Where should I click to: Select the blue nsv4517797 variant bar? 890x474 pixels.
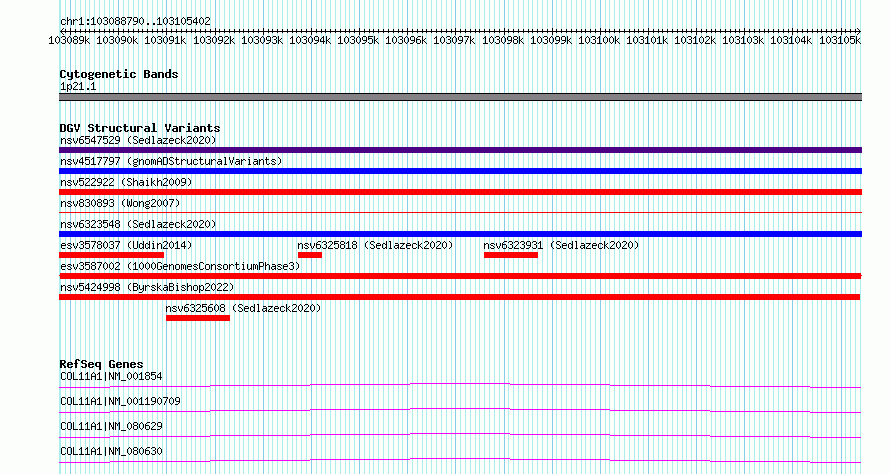460,171
